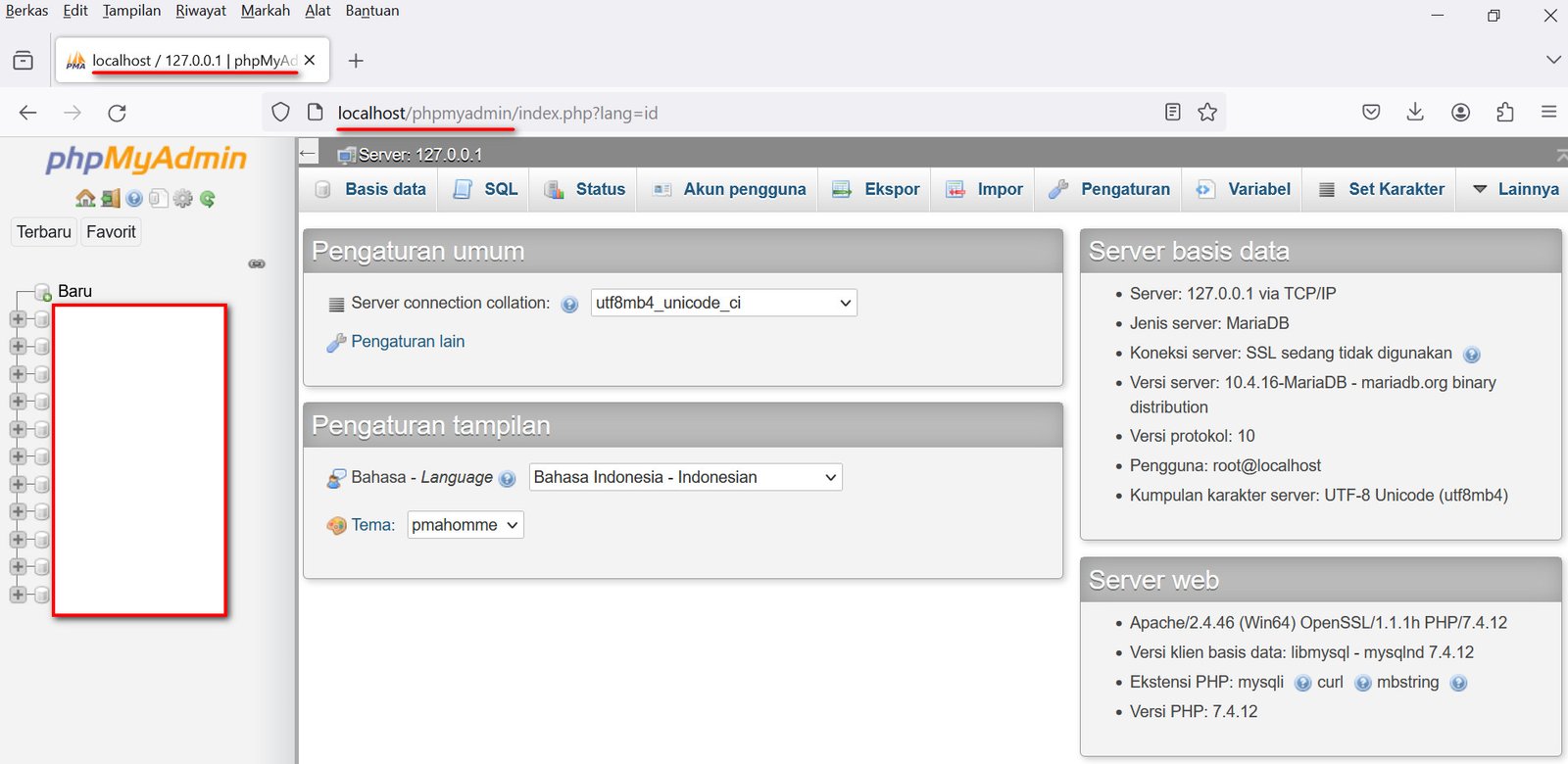Open the SQL tab
This screenshot has width=1568, height=764.
click(x=485, y=189)
